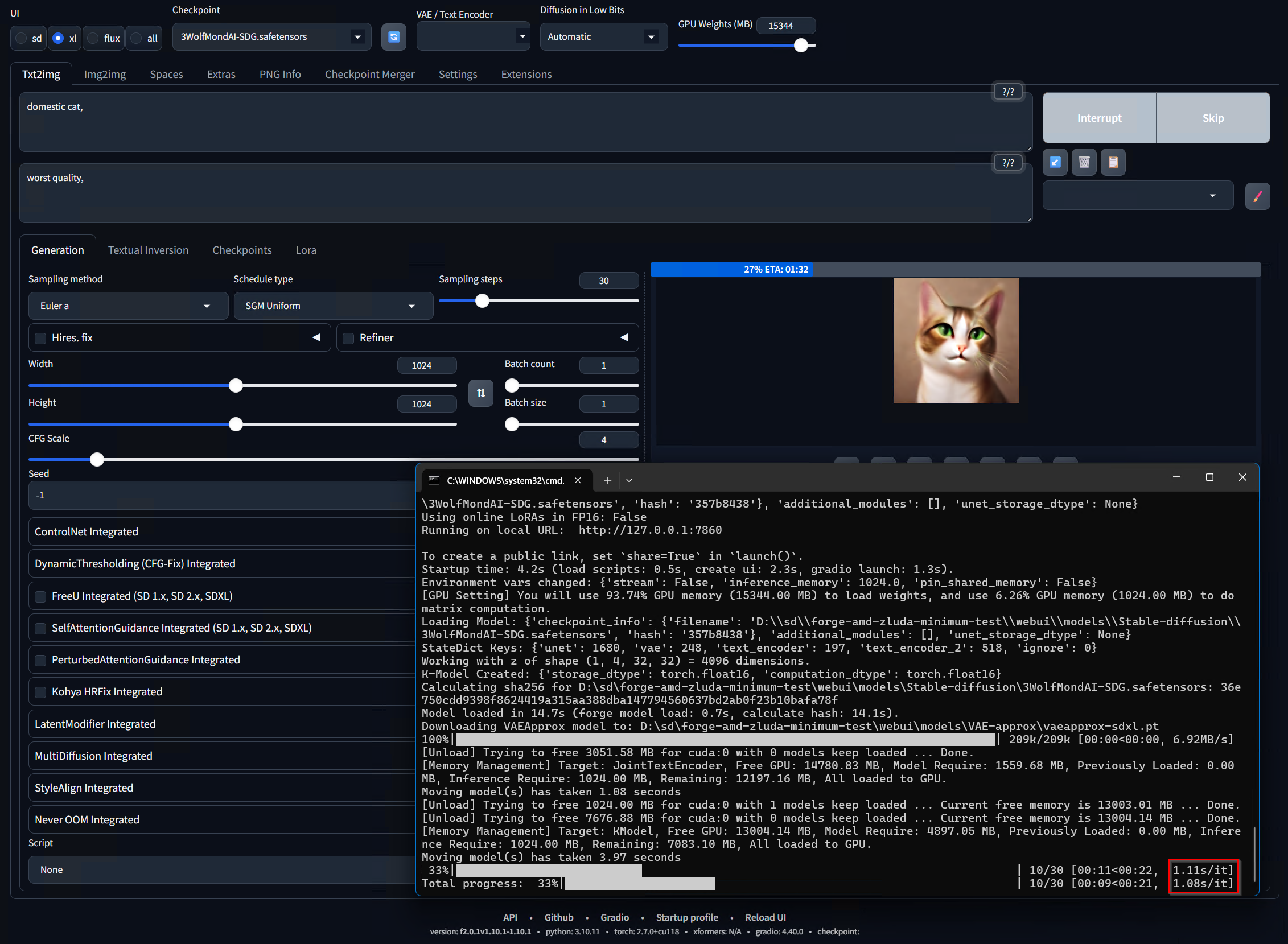Screen dimensions: 1288x944
Task: Click the negative prompt token counter
Action: [1008, 163]
